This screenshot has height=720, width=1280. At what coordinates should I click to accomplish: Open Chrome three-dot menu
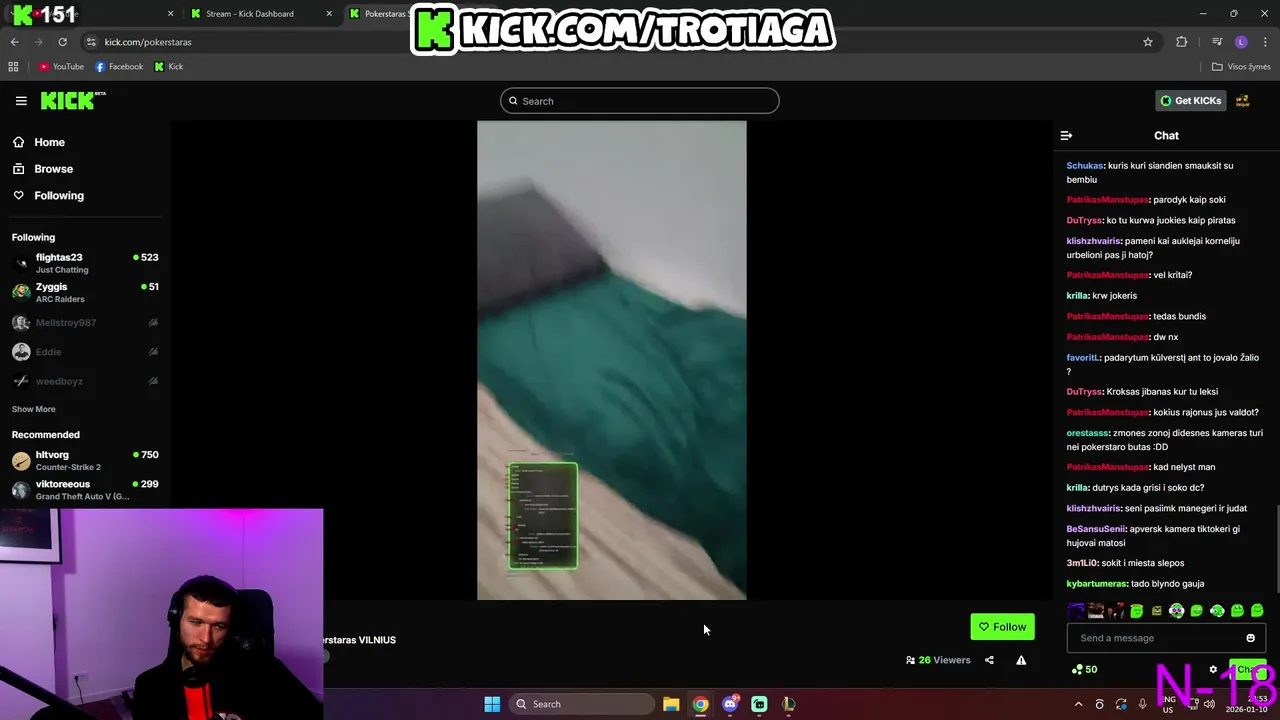click(x=1265, y=42)
